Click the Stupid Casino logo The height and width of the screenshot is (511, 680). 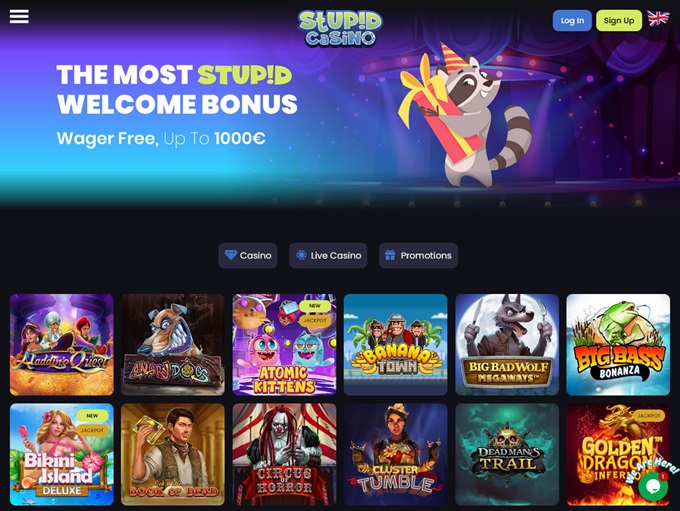pos(340,28)
